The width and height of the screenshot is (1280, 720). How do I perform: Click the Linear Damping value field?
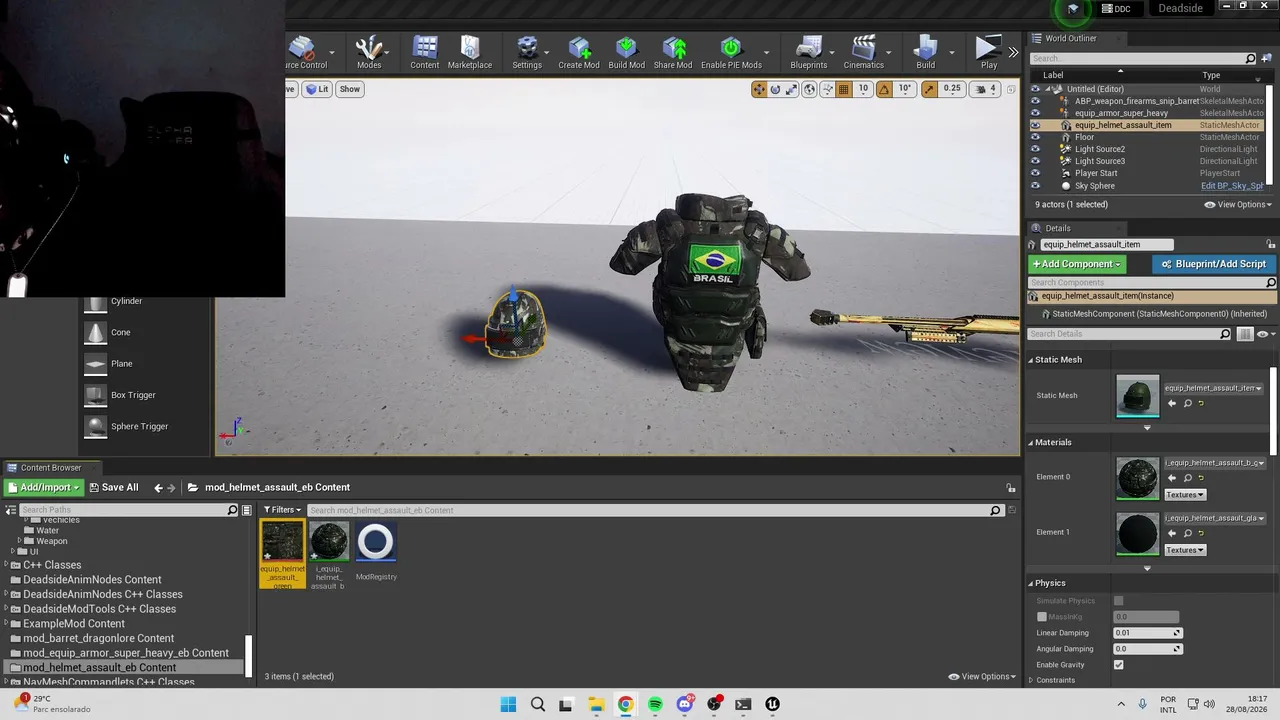[x=1147, y=633]
